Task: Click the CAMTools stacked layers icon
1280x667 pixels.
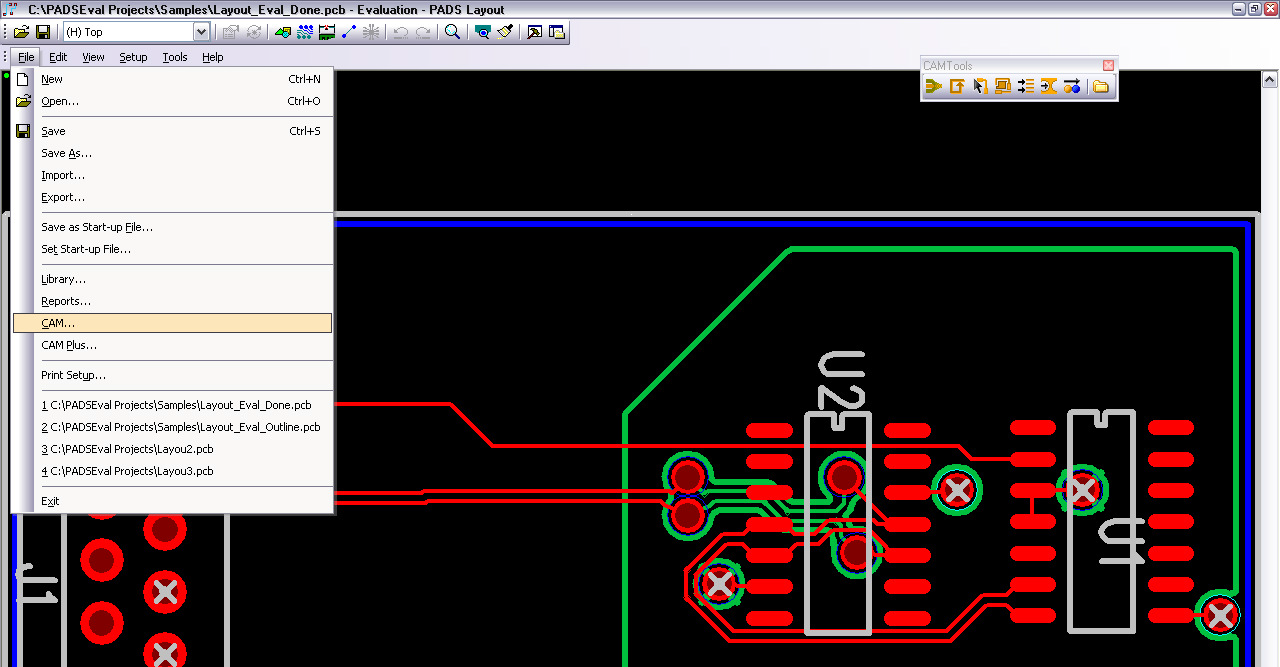Action: (1003, 87)
